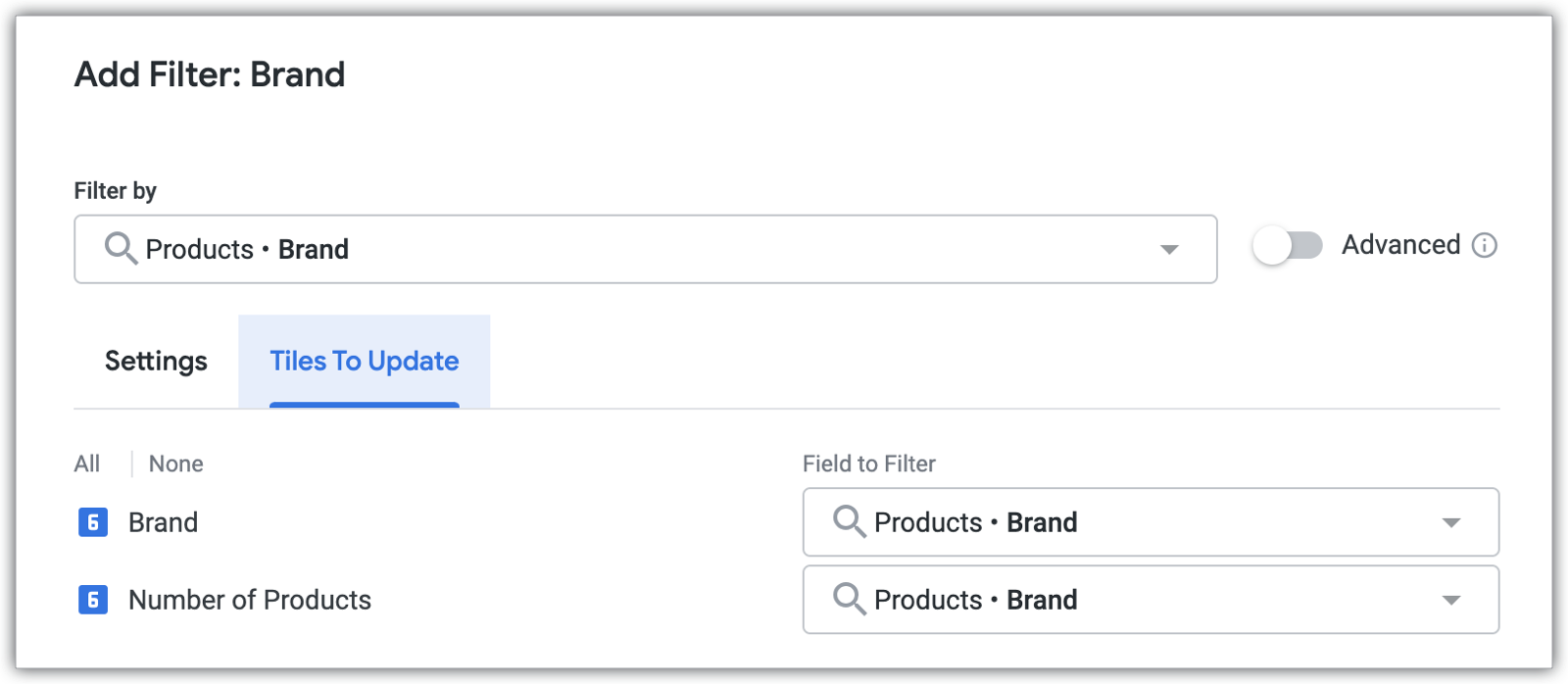Viewport: 1568px width, 684px height.
Task: Switch to the Settings tab
Action: point(156,362)
